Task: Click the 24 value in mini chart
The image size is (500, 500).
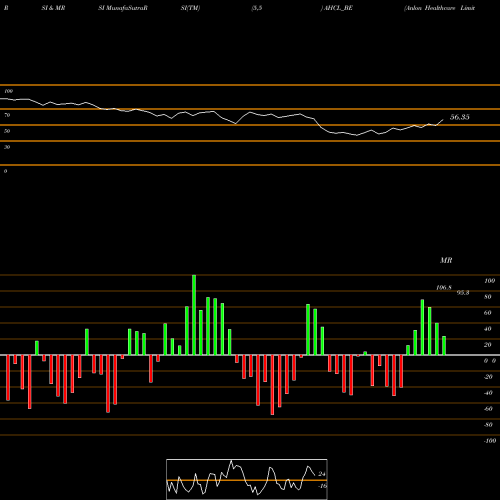Action: [322, 474]
